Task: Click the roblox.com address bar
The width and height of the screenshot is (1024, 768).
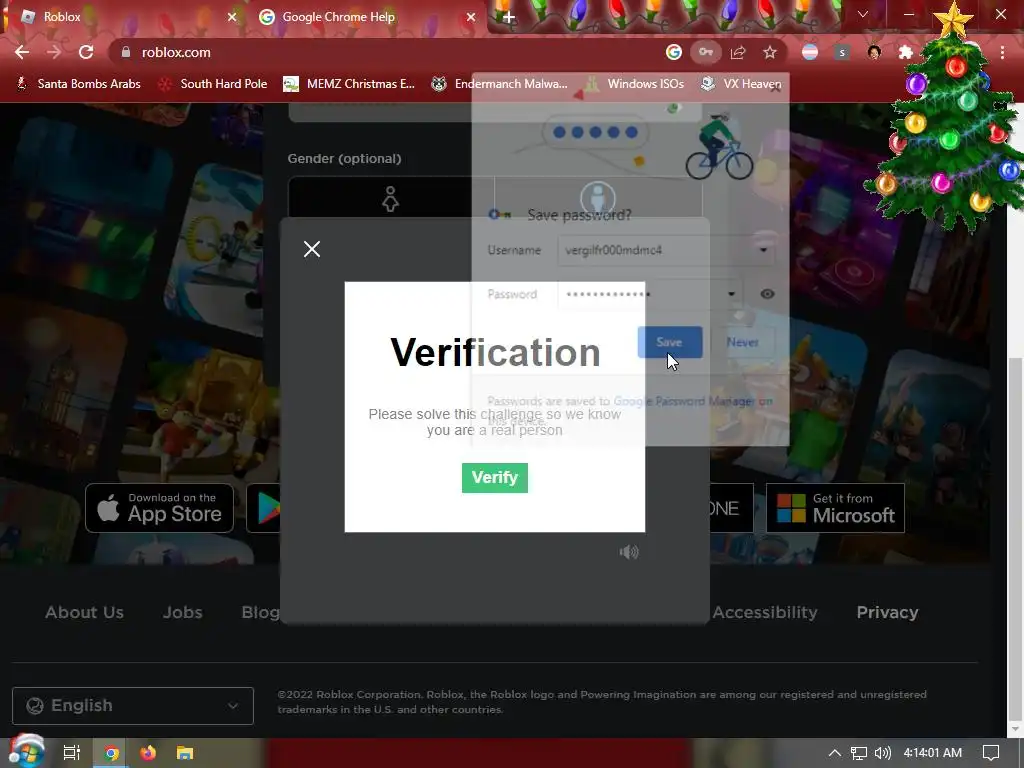Action: [392, 52]
